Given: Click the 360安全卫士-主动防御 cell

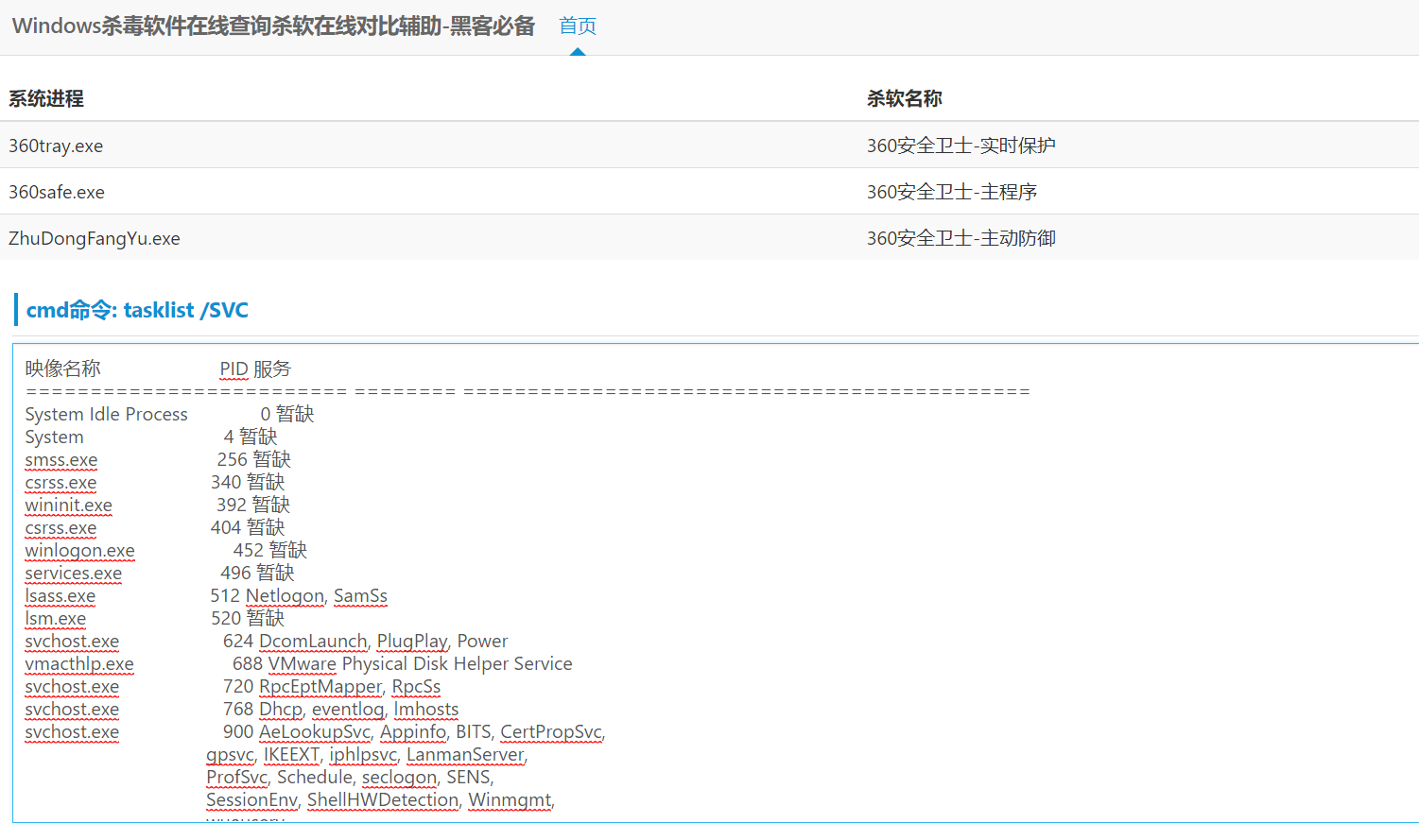Looking at the screenshot, I should coord(961,238).
